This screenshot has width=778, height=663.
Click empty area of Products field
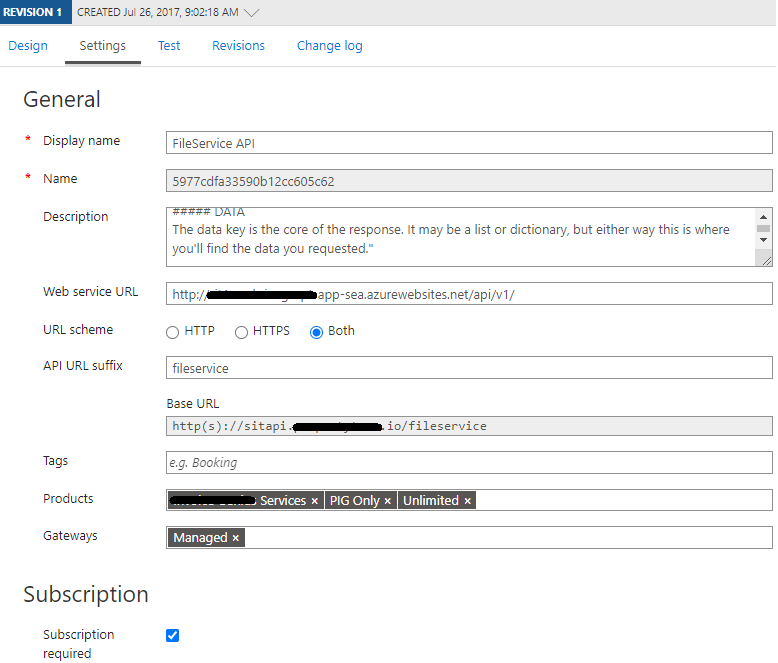623,500
